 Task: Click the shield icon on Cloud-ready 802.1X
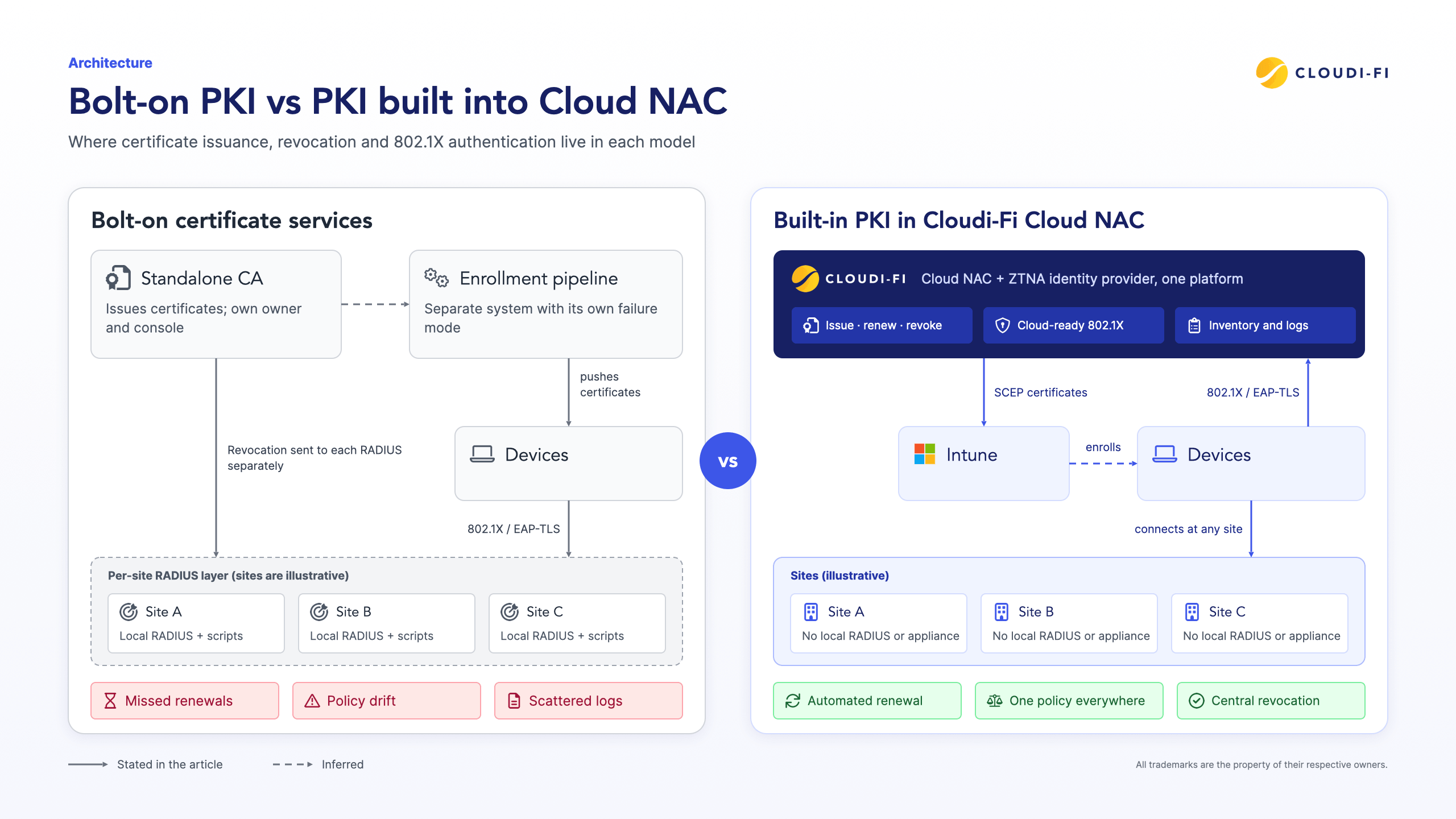(x=1003, y=325)
